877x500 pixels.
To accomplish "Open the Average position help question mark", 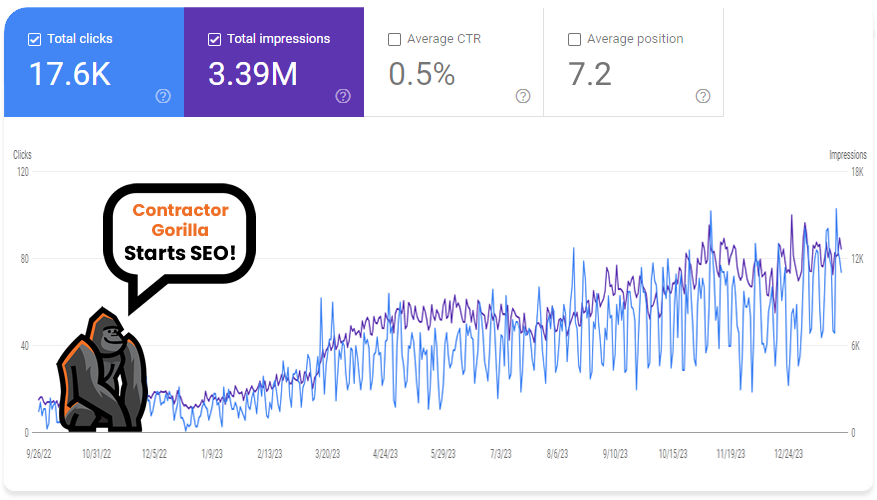I will pyautogui.click(x=703, y=96).
